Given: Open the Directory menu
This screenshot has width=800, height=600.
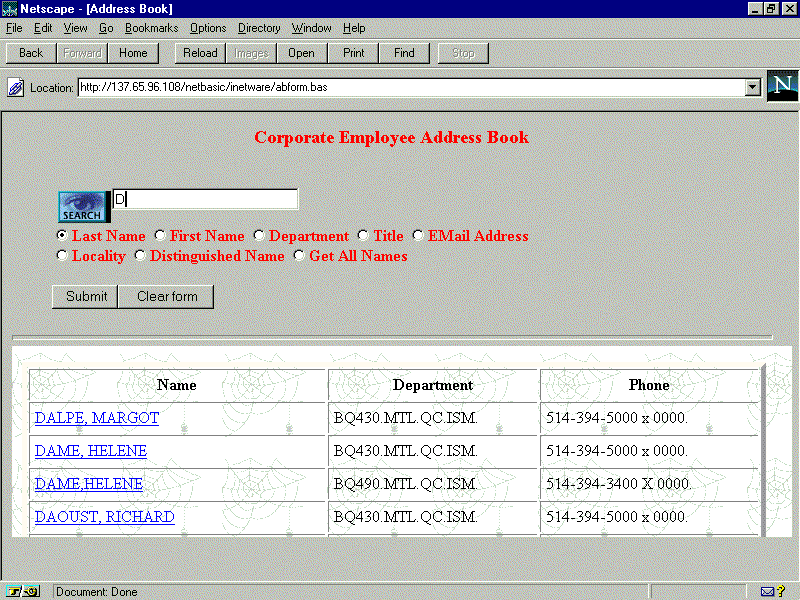Looking at the screenshot, I should click(x=259, y=28).
